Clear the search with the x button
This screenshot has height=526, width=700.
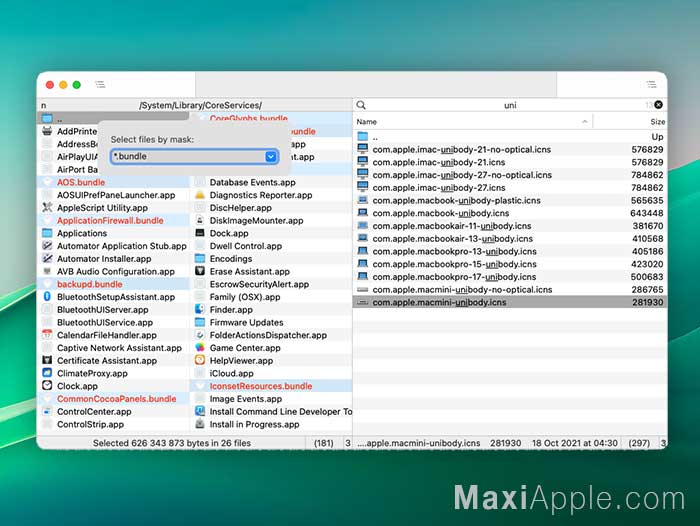coord(658,105)
